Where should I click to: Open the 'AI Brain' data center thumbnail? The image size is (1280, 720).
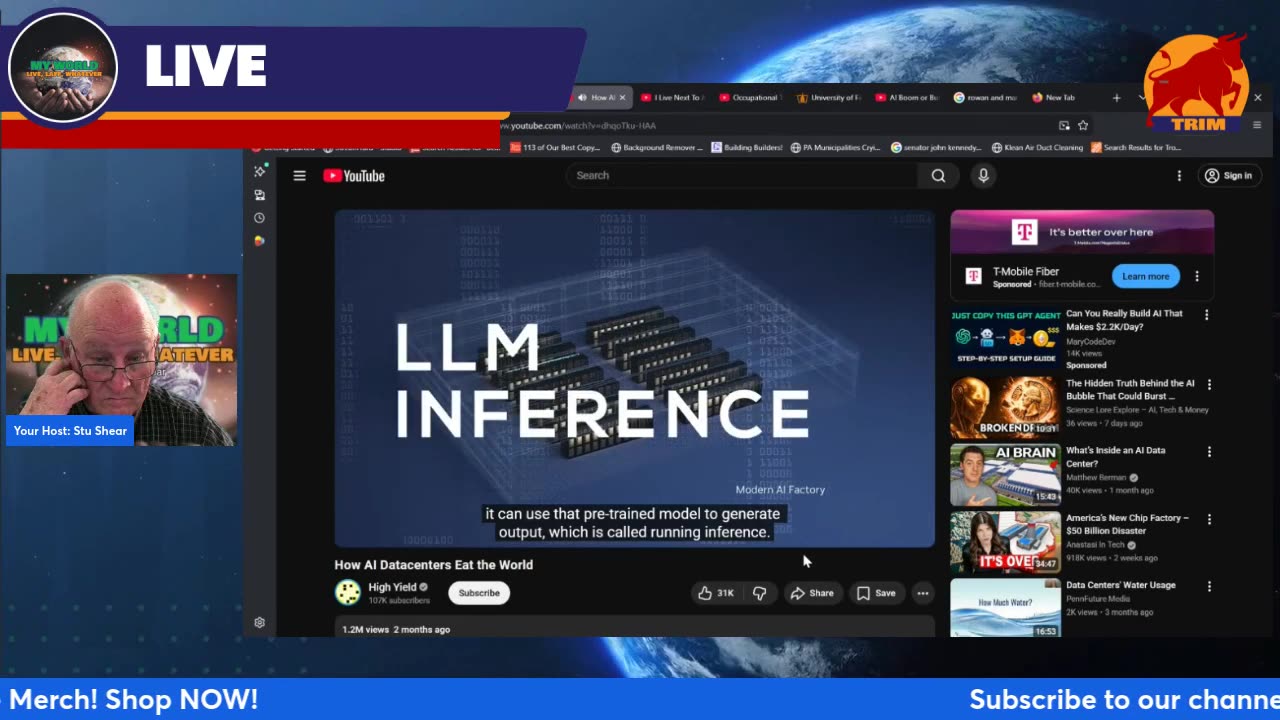pos(1005,475)
